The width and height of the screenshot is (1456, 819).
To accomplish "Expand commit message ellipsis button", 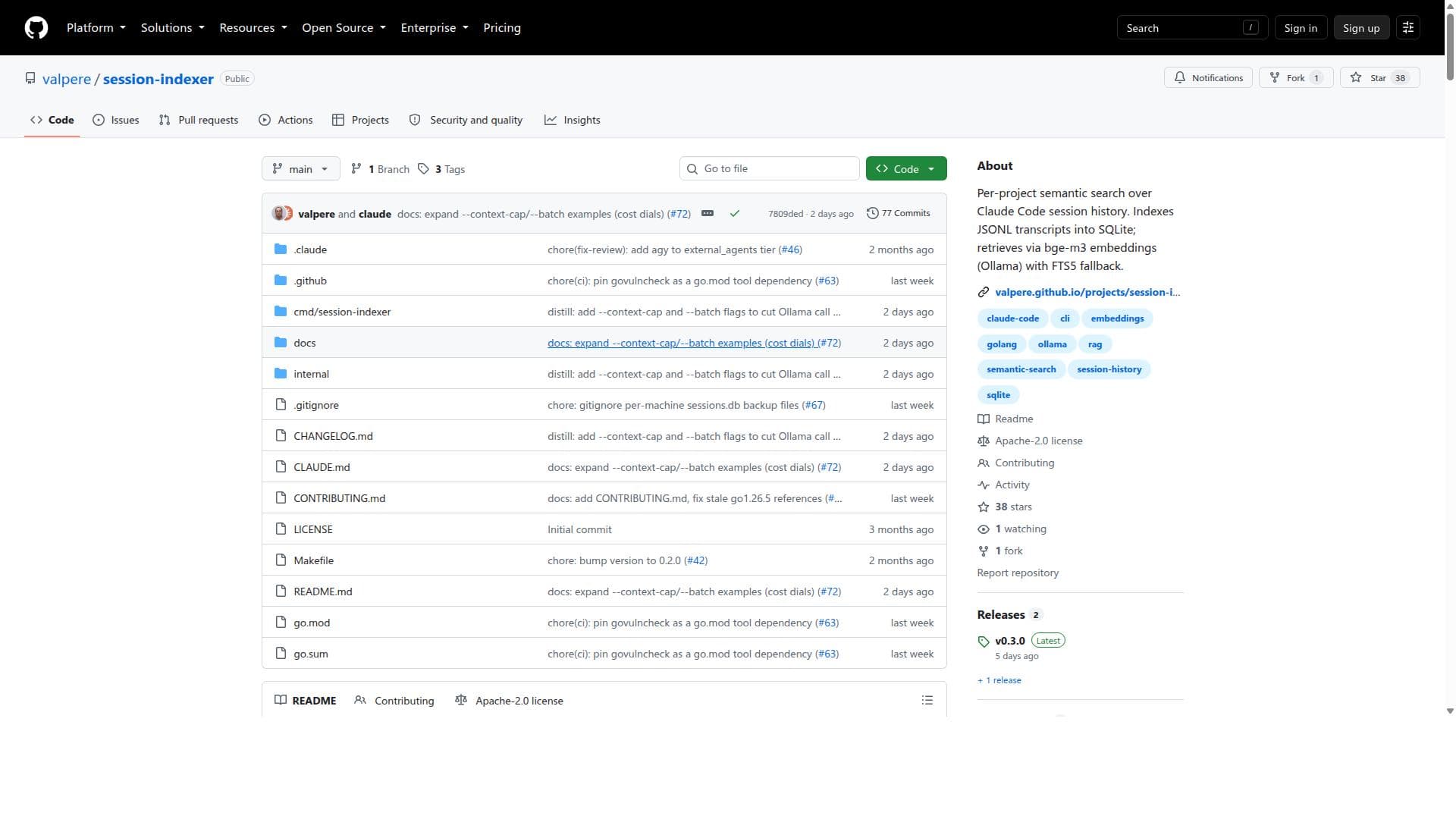I will click(708, 214).
